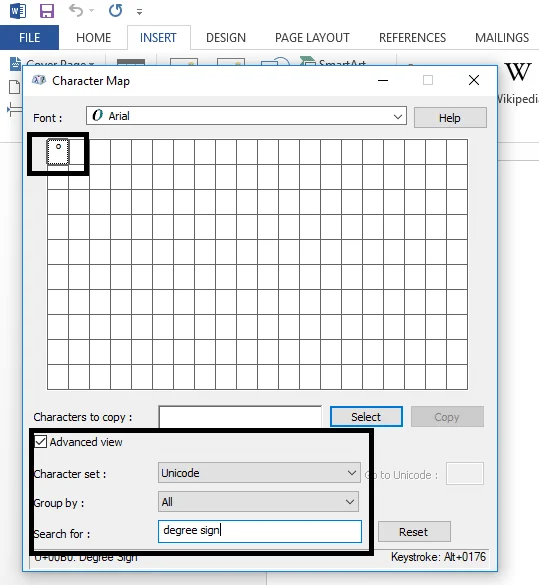Click the Characters to copy field

(240, 416)
